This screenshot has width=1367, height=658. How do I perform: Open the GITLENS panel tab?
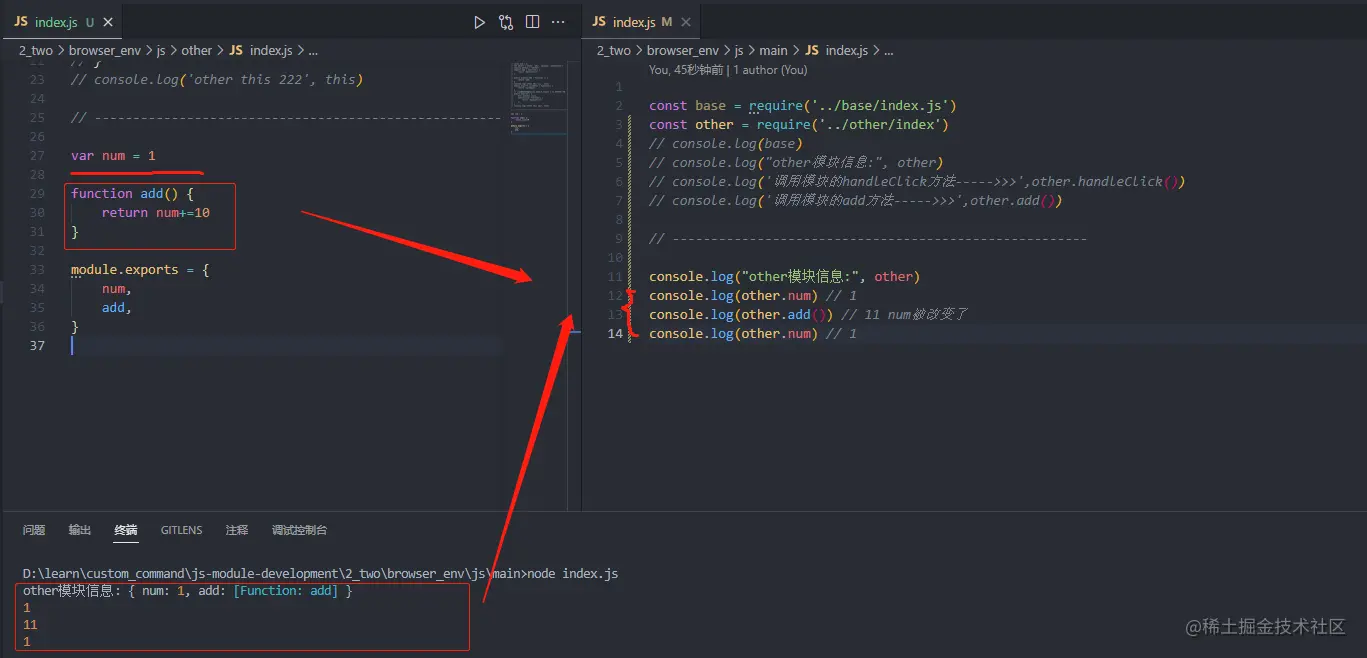181,530
